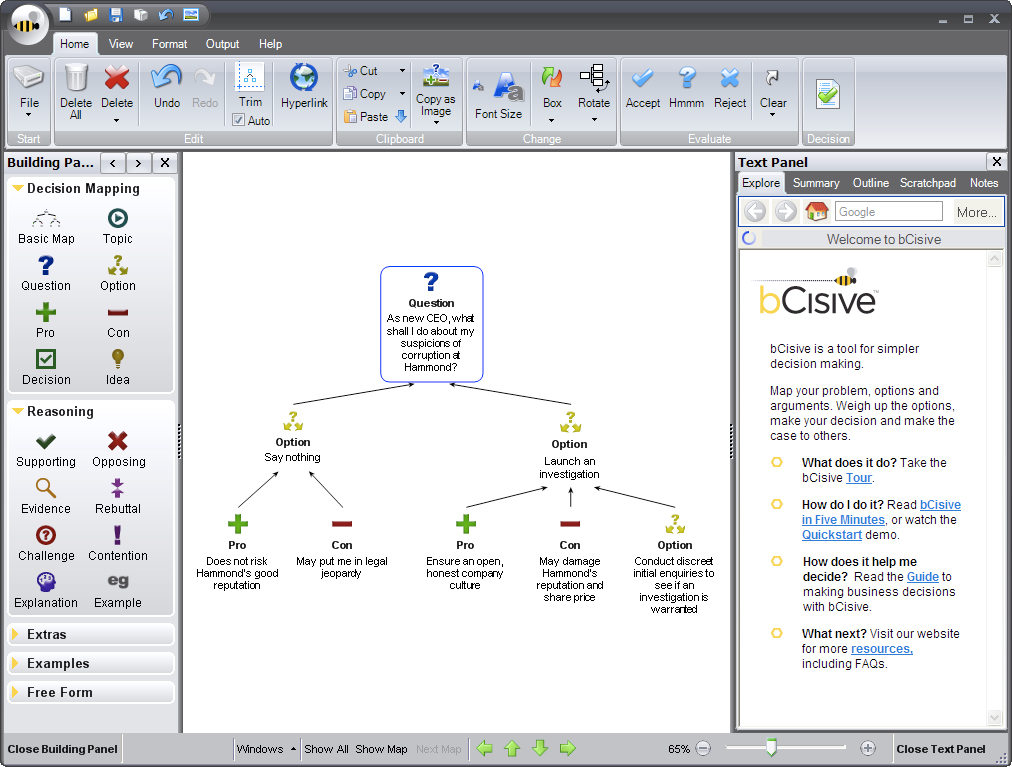Click the browser home icon in Text Panel
The image size is (1012, 767).
pyautogui.click(x=816, y=211)
